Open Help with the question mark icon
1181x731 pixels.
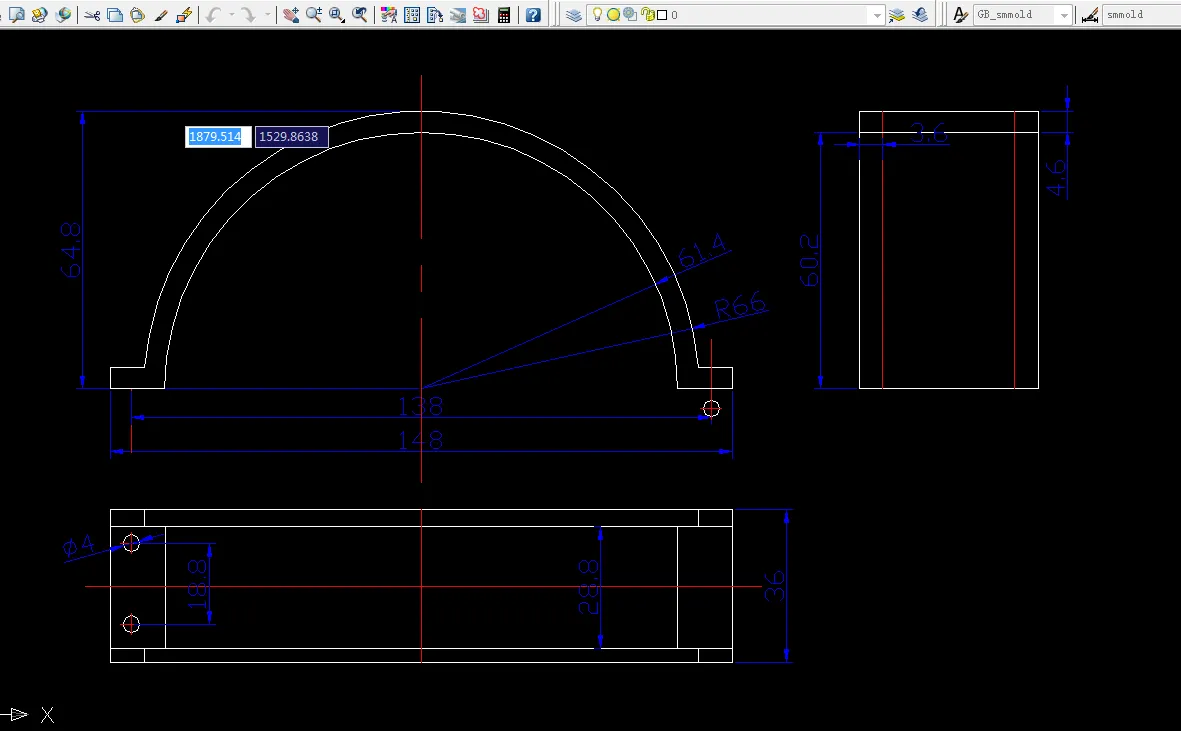point(533,14)
